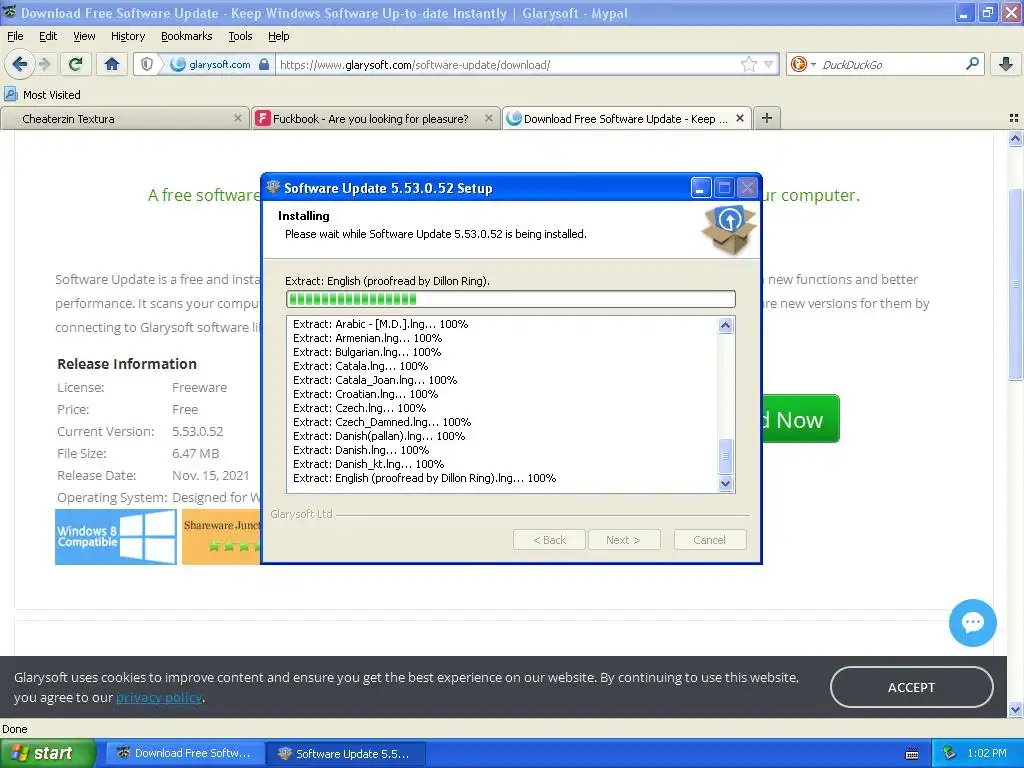1024x768 pixels.
Task: Click the page vertical scrollbar thumb
Action: click(1015, 284)
